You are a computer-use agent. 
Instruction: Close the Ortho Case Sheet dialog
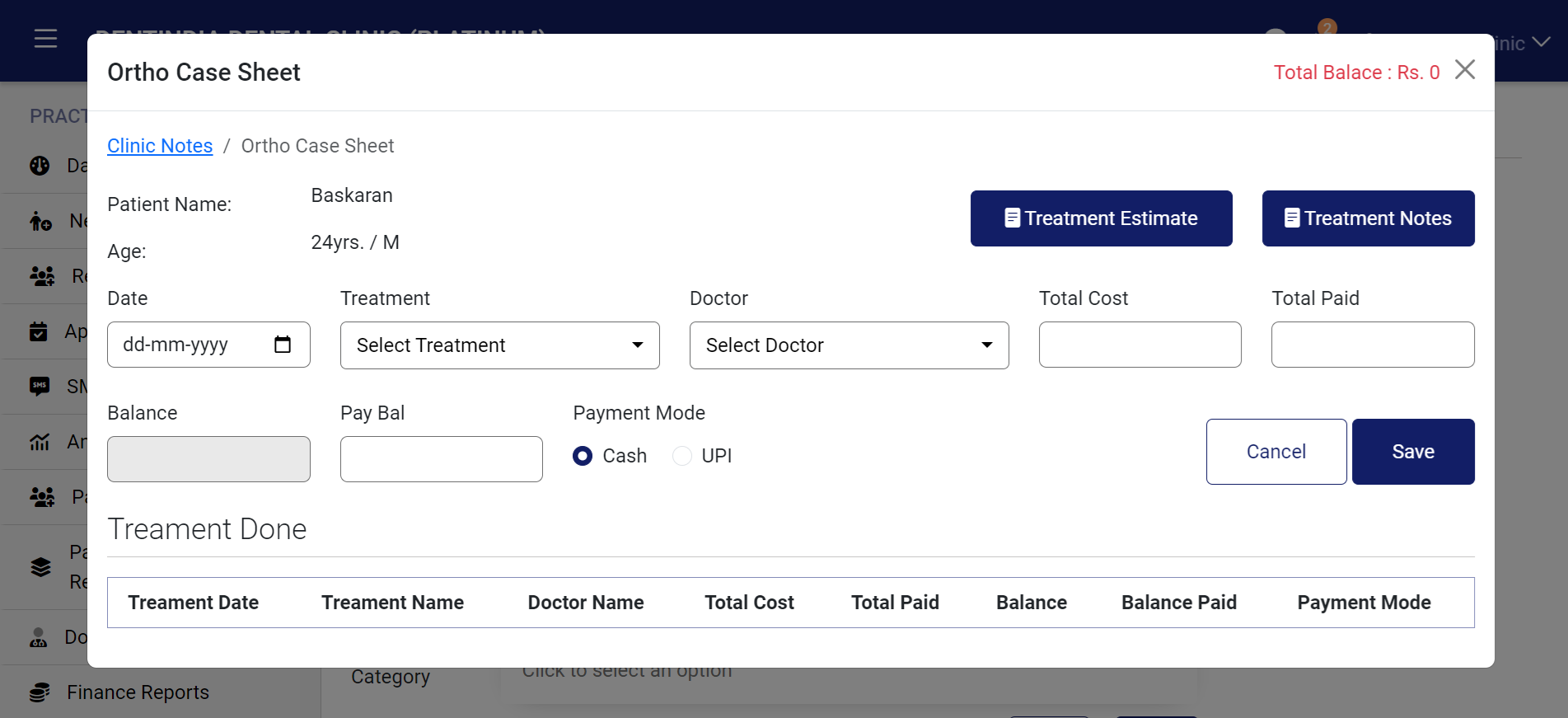pyautogui.click(x=1464, y=70)
